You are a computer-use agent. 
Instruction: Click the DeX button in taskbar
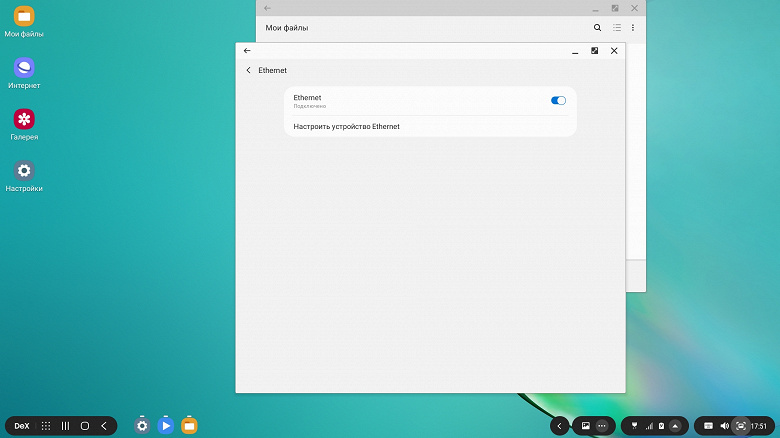[x=22, y=426]
